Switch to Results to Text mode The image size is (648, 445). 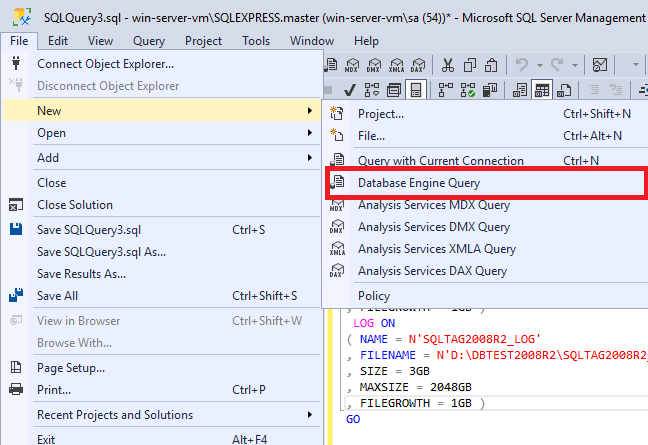[x=520, y=90]
